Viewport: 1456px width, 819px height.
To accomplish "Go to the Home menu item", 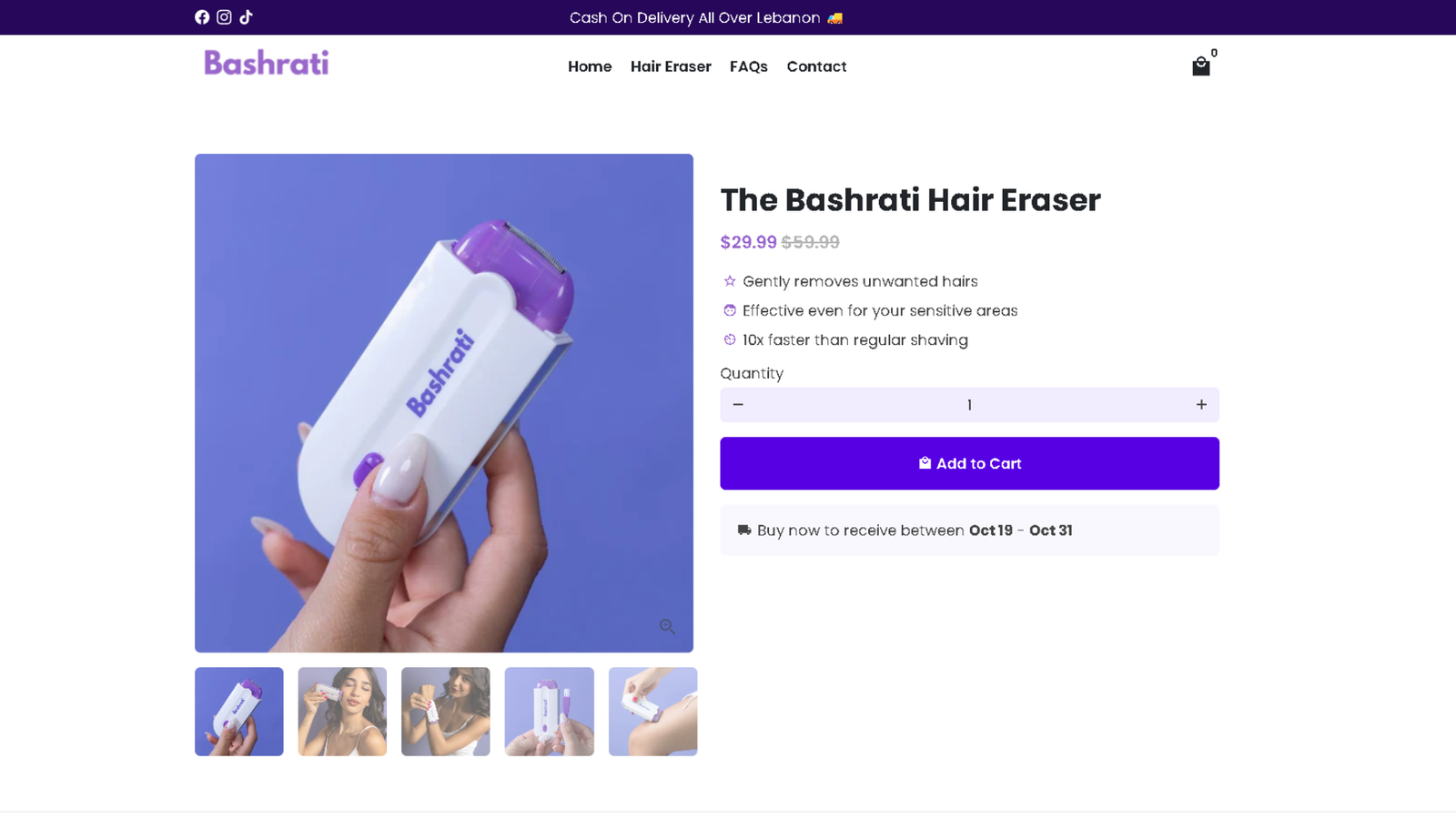I will pos(590,66).
